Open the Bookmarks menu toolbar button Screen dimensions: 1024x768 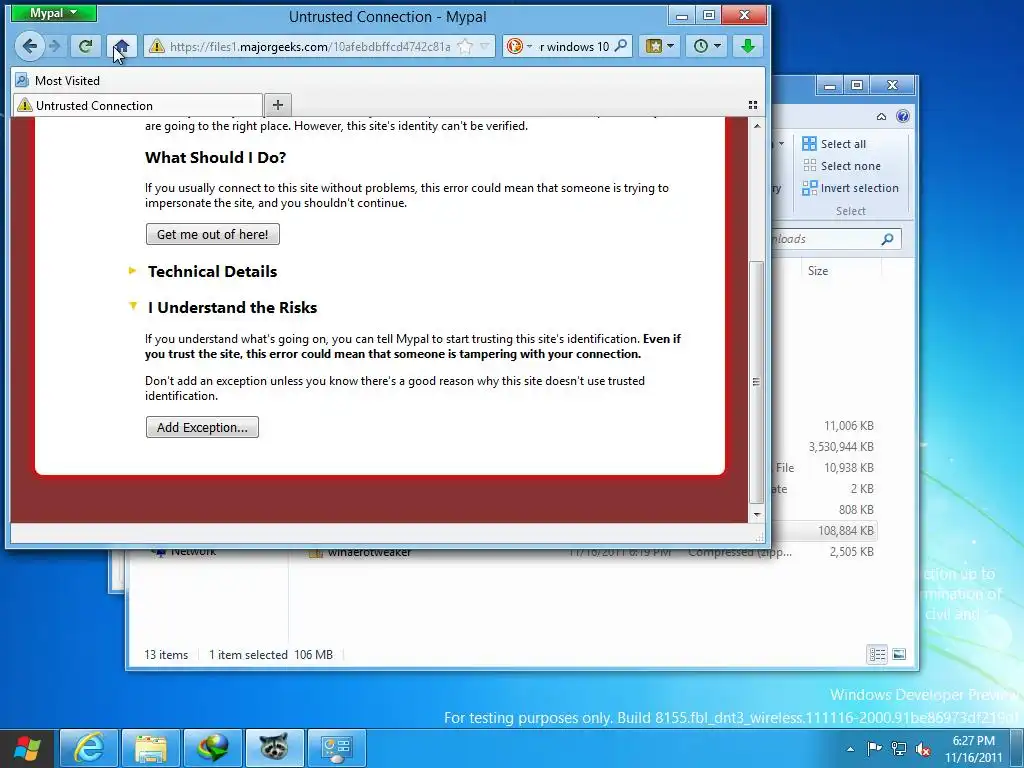(x=660, y=46)
